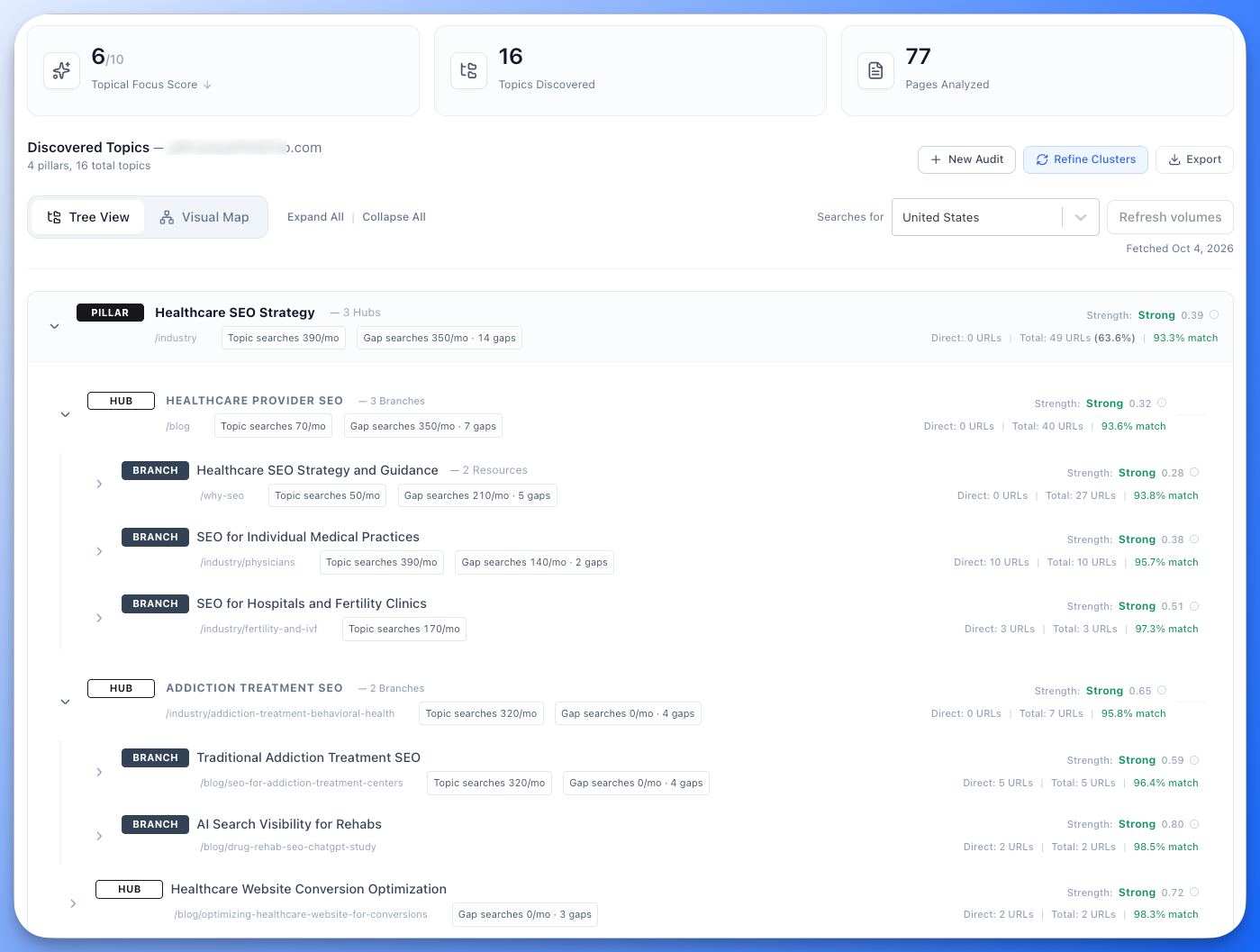Collapse the Addiction Treatment SEO hub
1260x952 pixels.
[65, 702]
